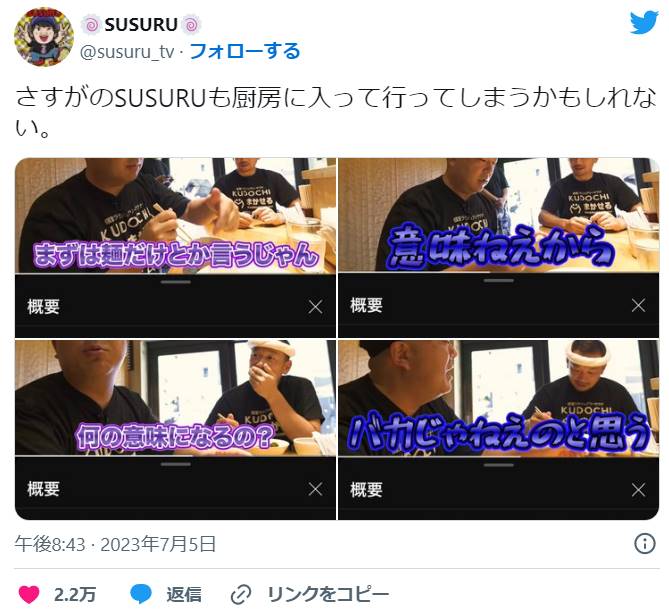
Task: Click the 返信 reply button
Action: coord(183,594)
